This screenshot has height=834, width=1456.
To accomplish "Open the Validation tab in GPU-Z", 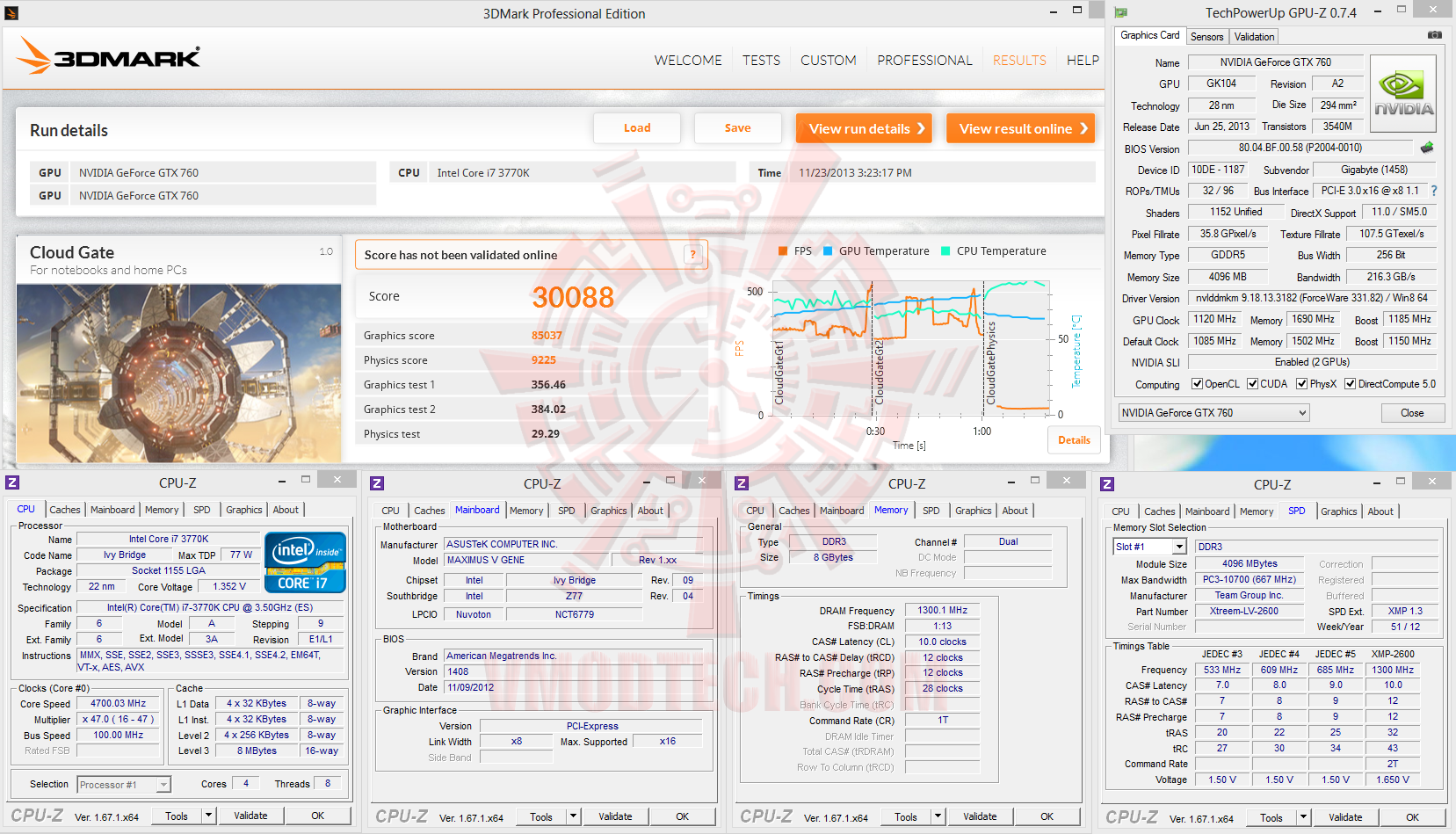I will (1254, 37).
